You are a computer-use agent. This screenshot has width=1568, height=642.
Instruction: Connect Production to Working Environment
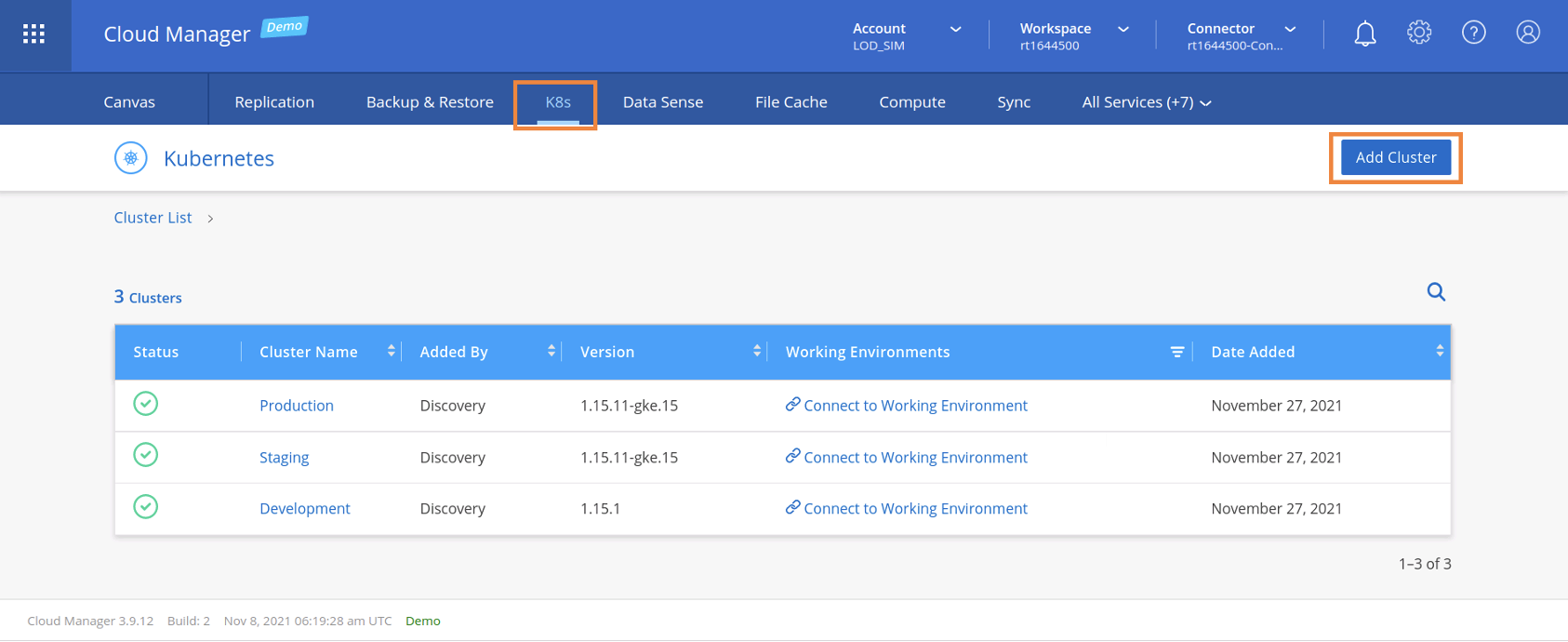pyautogui.click(x=907, y=406)
